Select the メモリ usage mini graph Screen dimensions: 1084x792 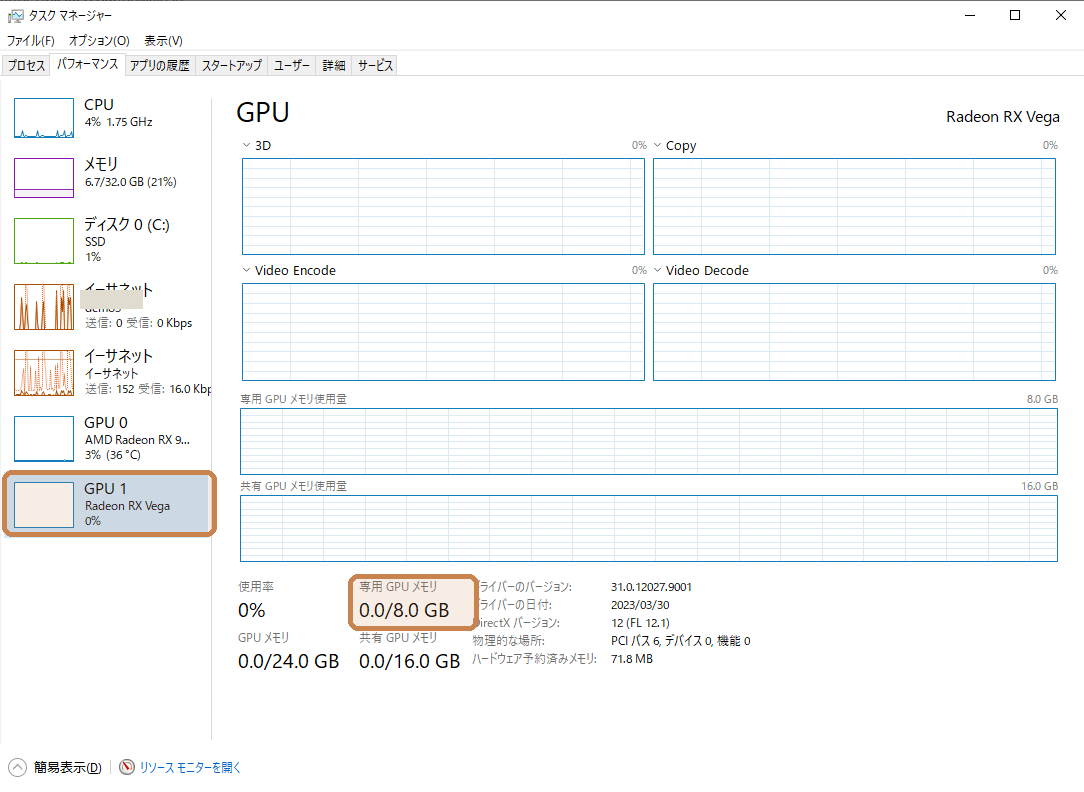[44, 178]
